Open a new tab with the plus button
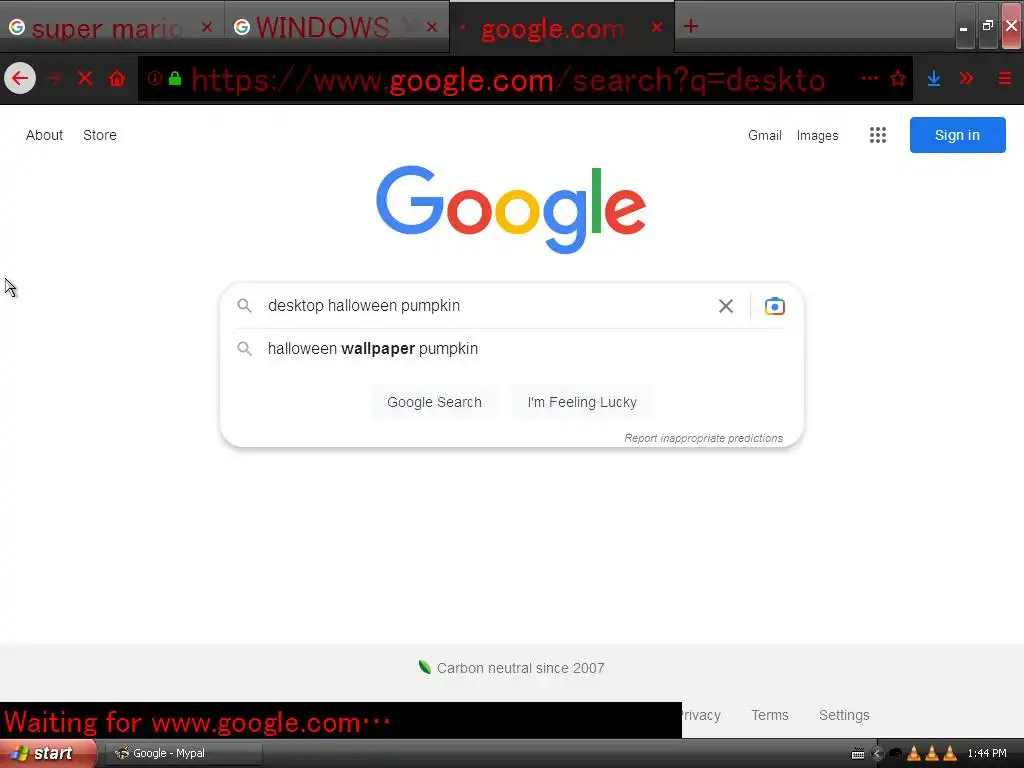Viewport: 1024px width, 768px height. point(690,26)
